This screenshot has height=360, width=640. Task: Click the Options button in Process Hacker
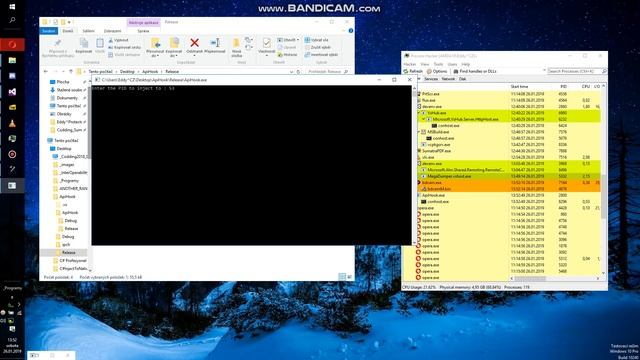[436, 71]
